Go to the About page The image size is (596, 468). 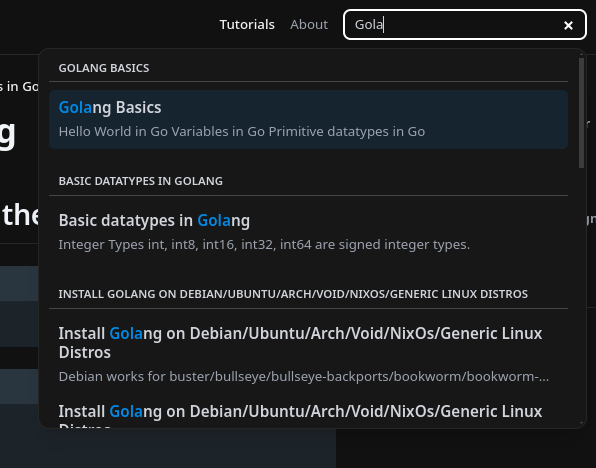tap(309, 25)
